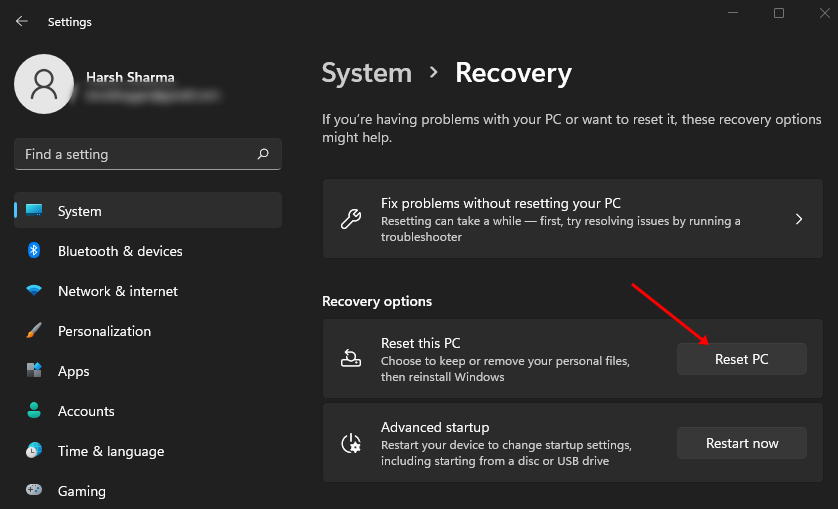The image size is (838, 509).
Task: Click the Gaming controller icon
Action: click(34, 491)
